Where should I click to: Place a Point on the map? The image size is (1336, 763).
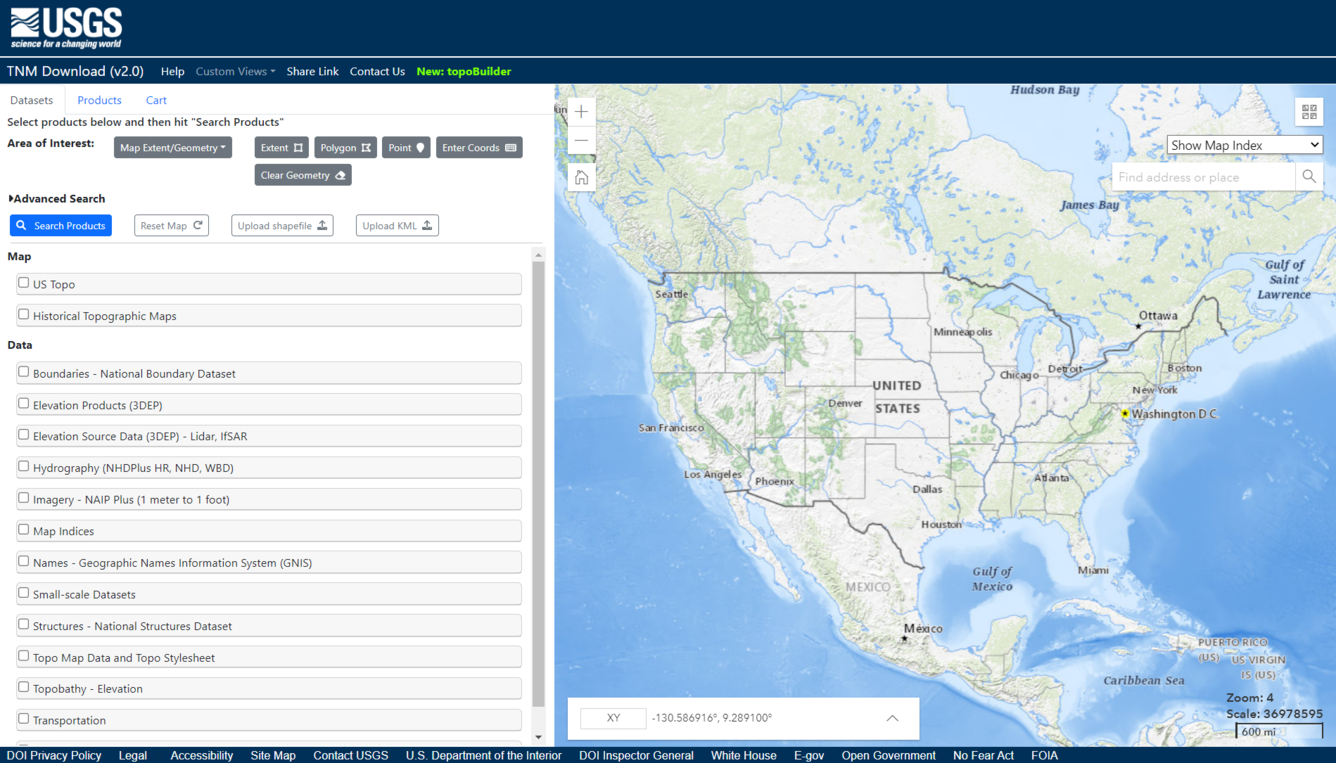(x=406, y=148)
